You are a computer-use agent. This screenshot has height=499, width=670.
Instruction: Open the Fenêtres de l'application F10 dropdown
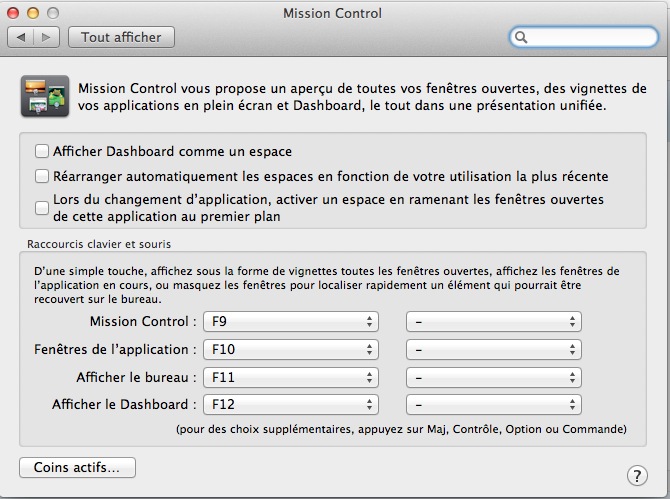tap(291, 349)
